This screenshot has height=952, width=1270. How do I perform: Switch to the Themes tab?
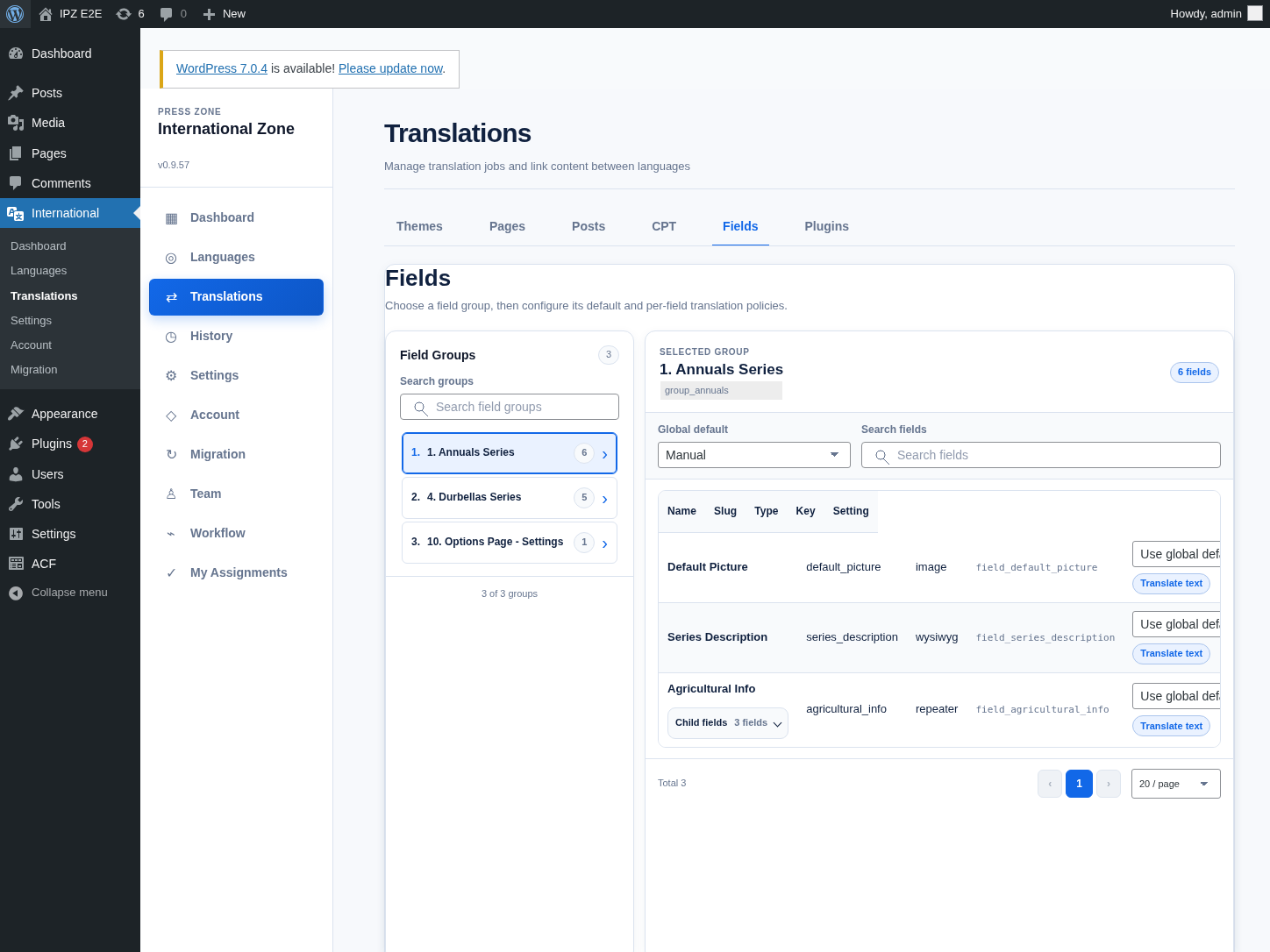click(x=419, y=226)
